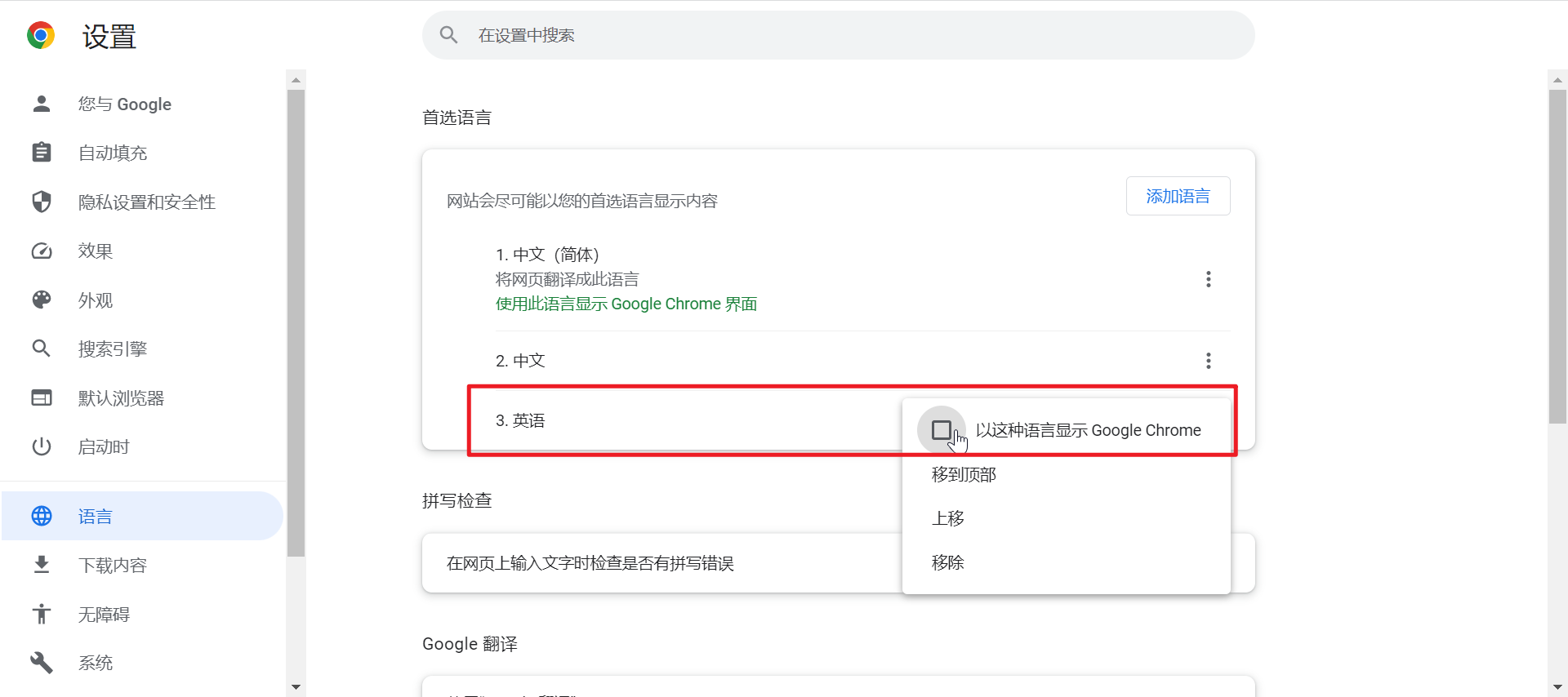This screenshot has height=697, width=1568.
Task: Check 以这种语言显示 Google Chrome checkbox
Action: point(942,430)
